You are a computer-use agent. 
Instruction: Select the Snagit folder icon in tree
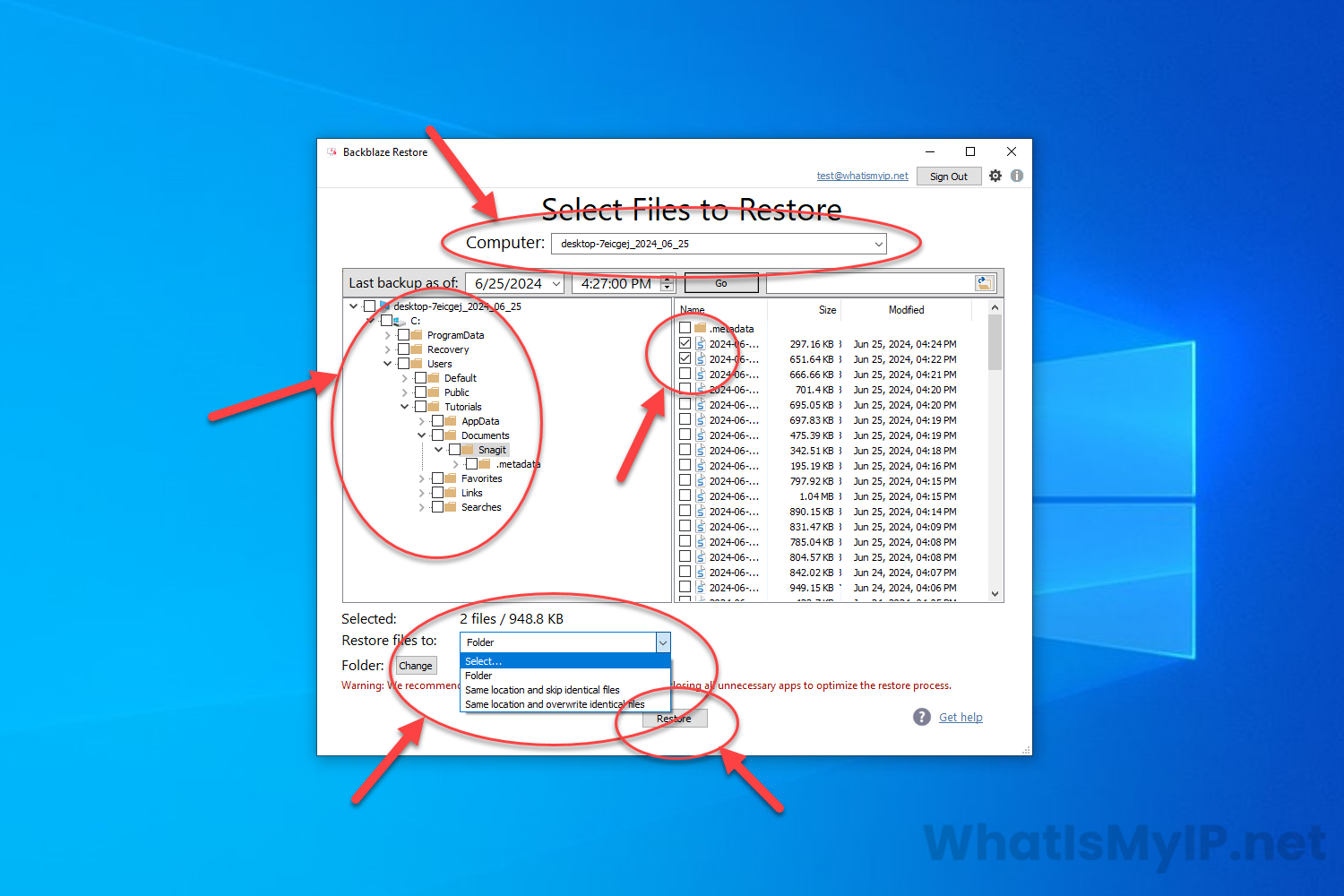pyautogui.click(x=468, y=450)
